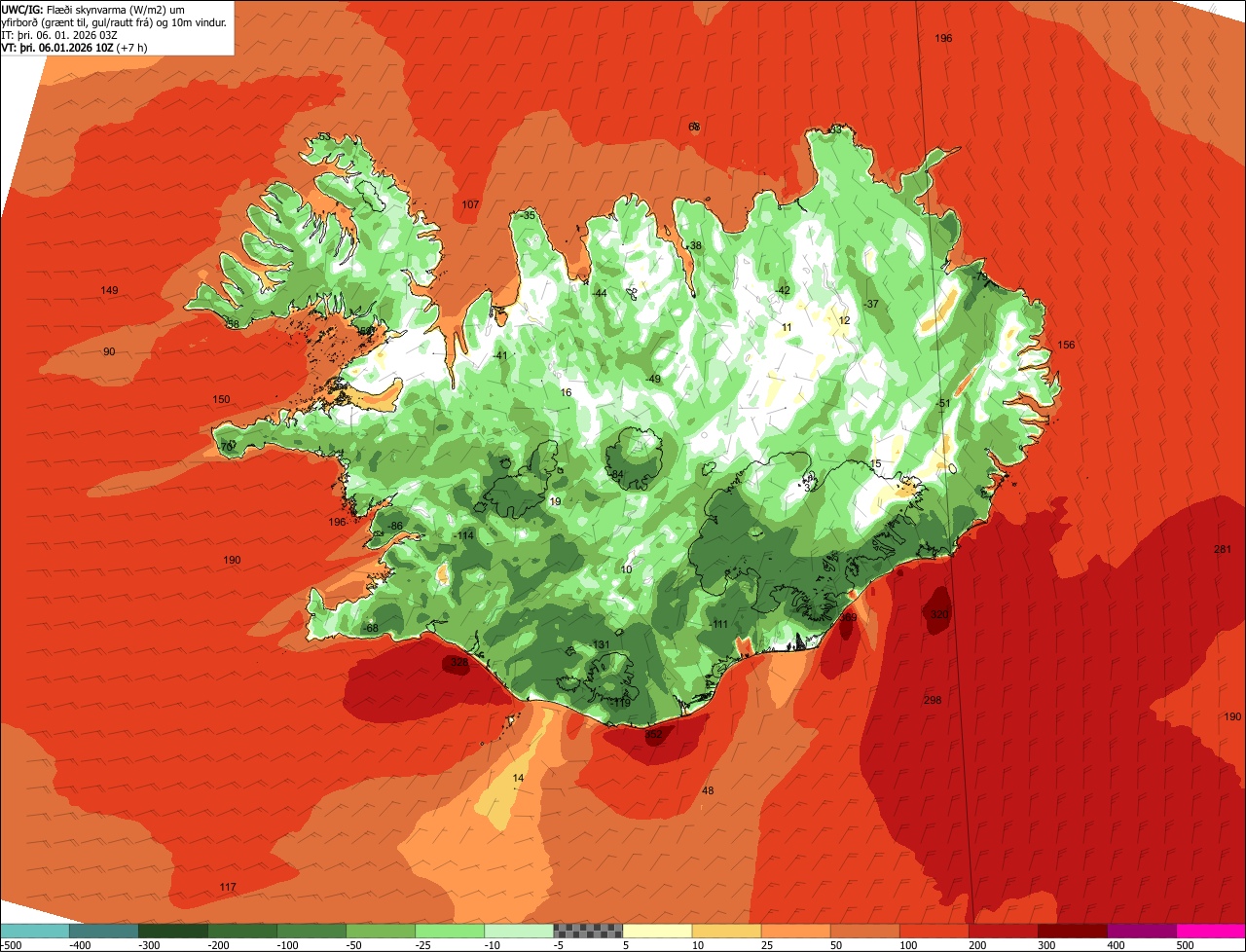Click the '90' value on the western sea
Screen dimensions: 1246x952
pyautogui.click(x=108, y=351)
